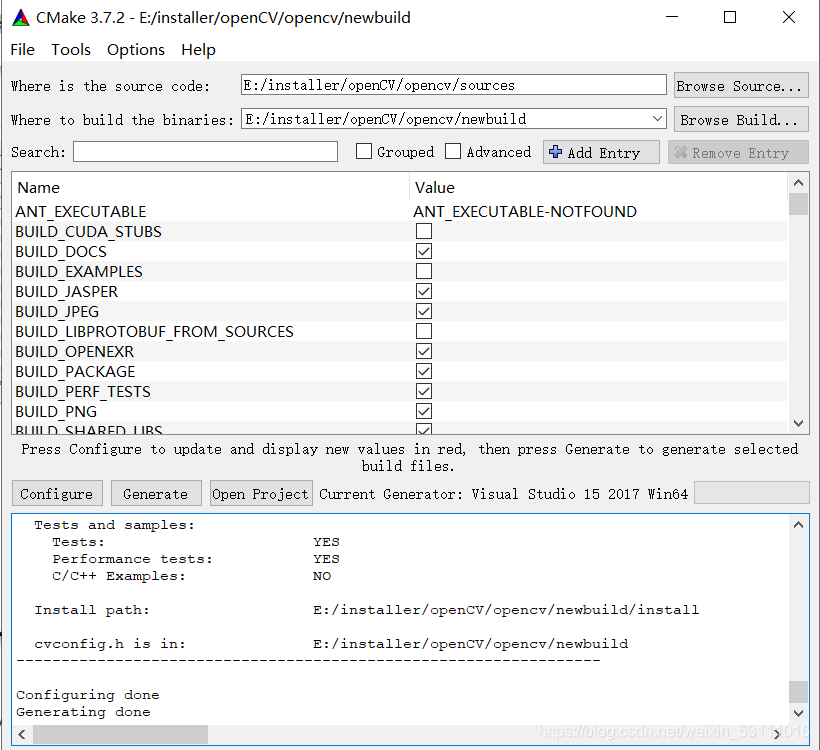Open the Tools menu

click(x=70, y=49)
